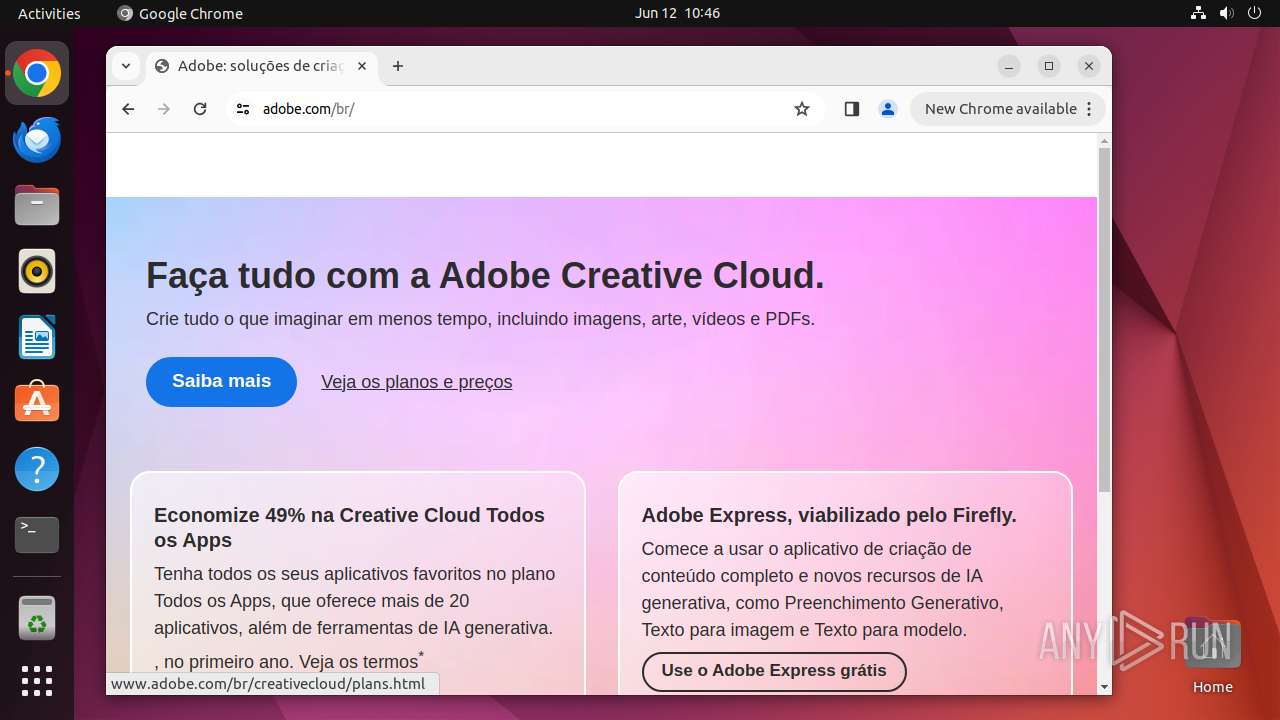The height and width of the screenshot is (720, 1280).
Task: Click Use o Adobe Express grátis button
Action: tap(774, 671)
